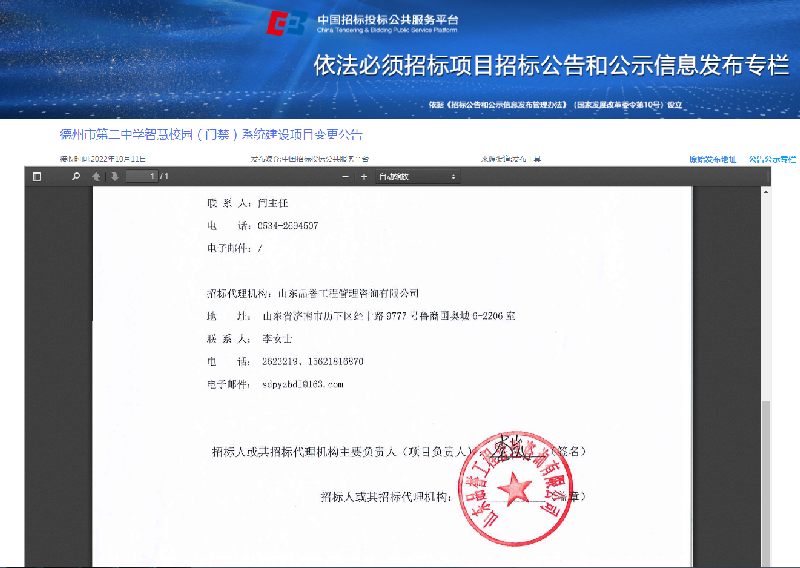
Task: Click the contact name 李女士
Action: tap(277, 339)
